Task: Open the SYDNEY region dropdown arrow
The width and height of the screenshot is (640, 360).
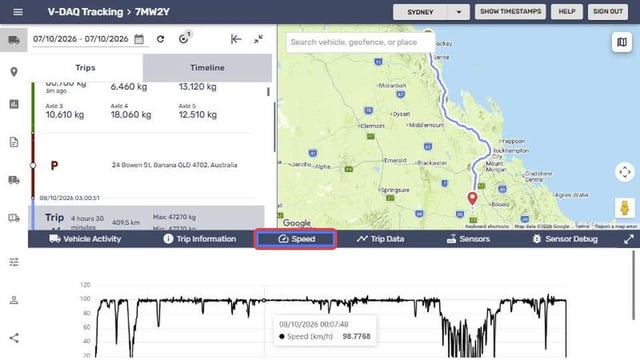Action: click(459, 12)
